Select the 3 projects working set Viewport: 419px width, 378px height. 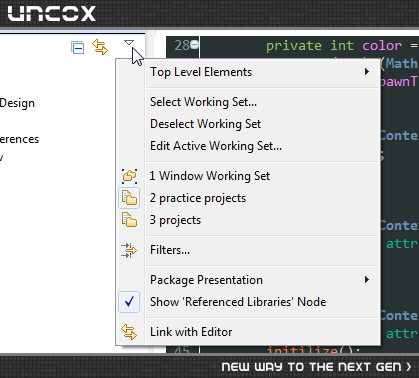[175, 220]
